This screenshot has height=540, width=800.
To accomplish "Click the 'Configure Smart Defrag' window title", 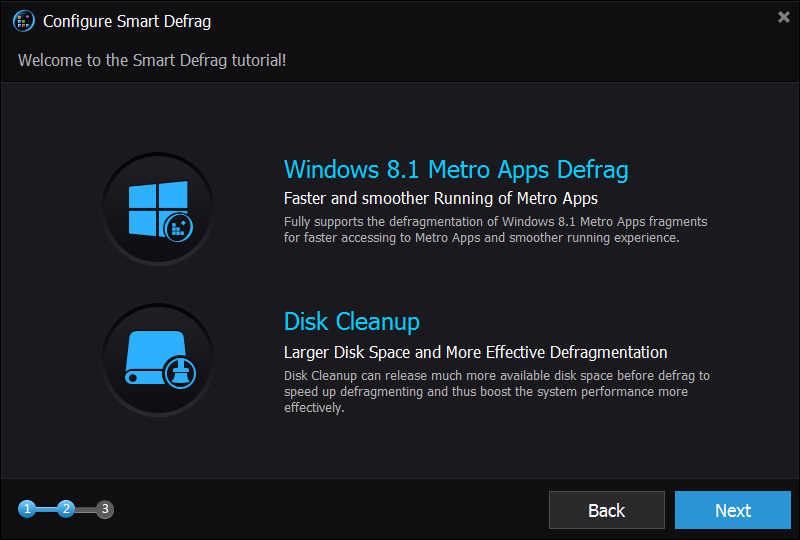I will [127, 21].
